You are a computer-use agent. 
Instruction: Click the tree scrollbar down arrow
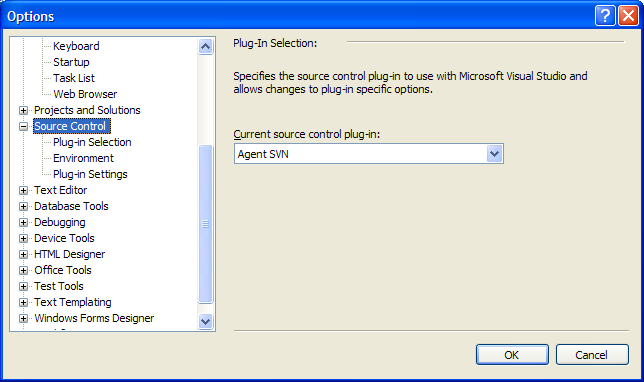tap(205, 321)
